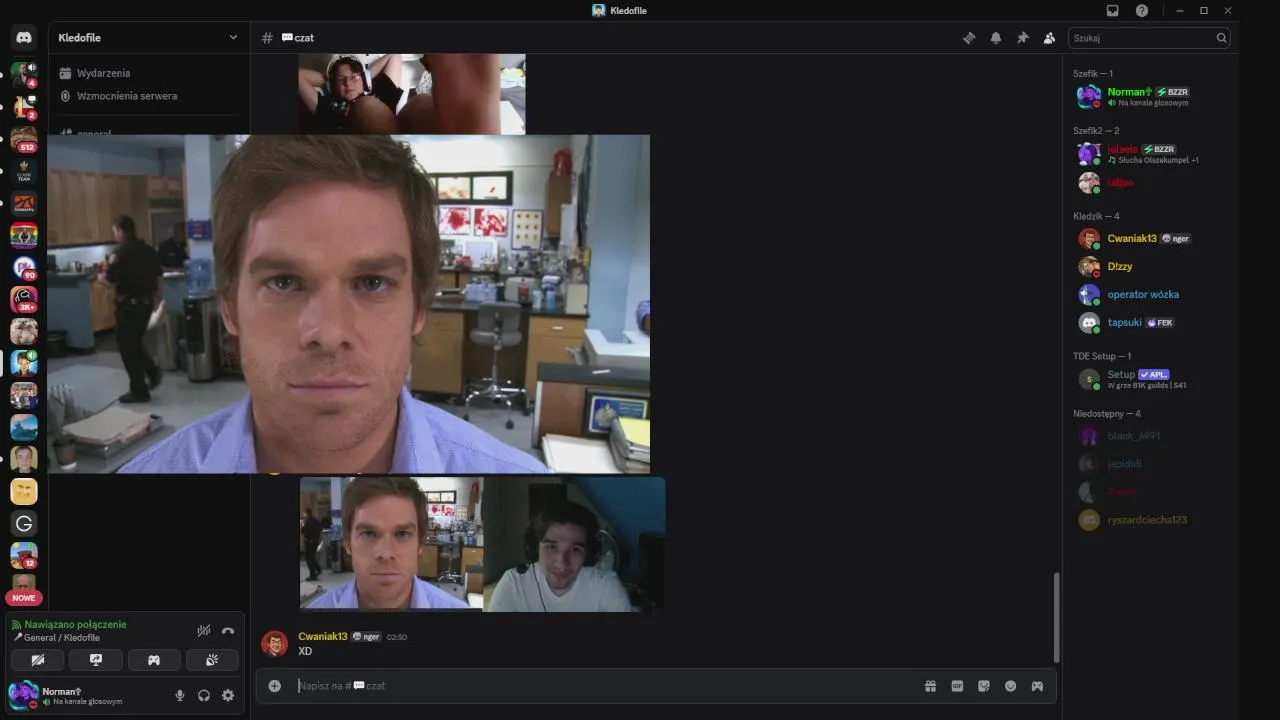Click the BZZR tag next to Norman

(1173, 92)
